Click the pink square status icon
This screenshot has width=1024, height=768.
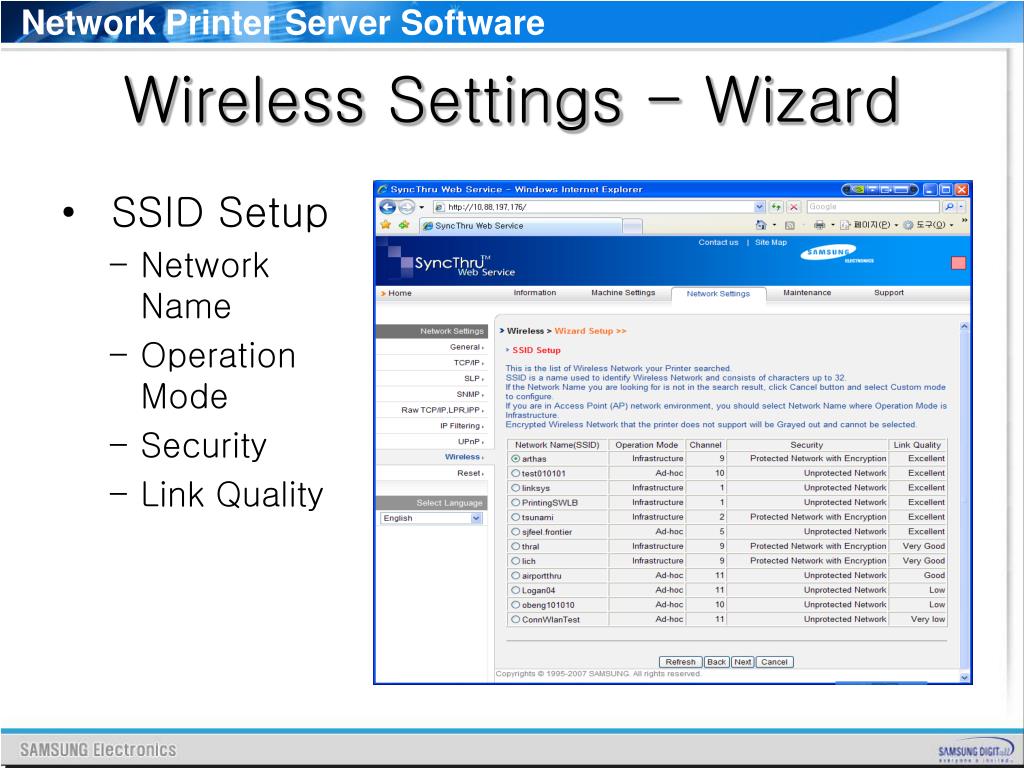(x=958, y=263)
